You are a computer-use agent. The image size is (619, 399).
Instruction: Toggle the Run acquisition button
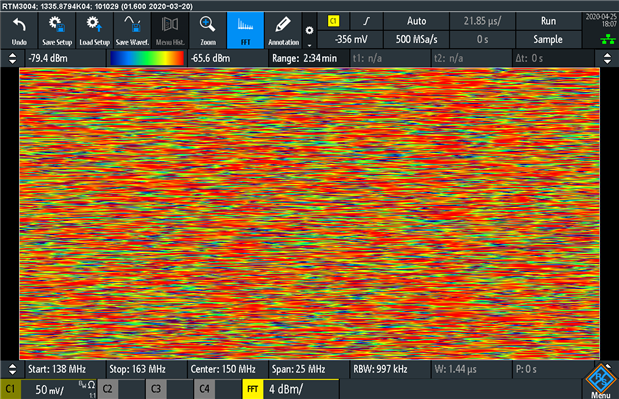coord(548,21)
